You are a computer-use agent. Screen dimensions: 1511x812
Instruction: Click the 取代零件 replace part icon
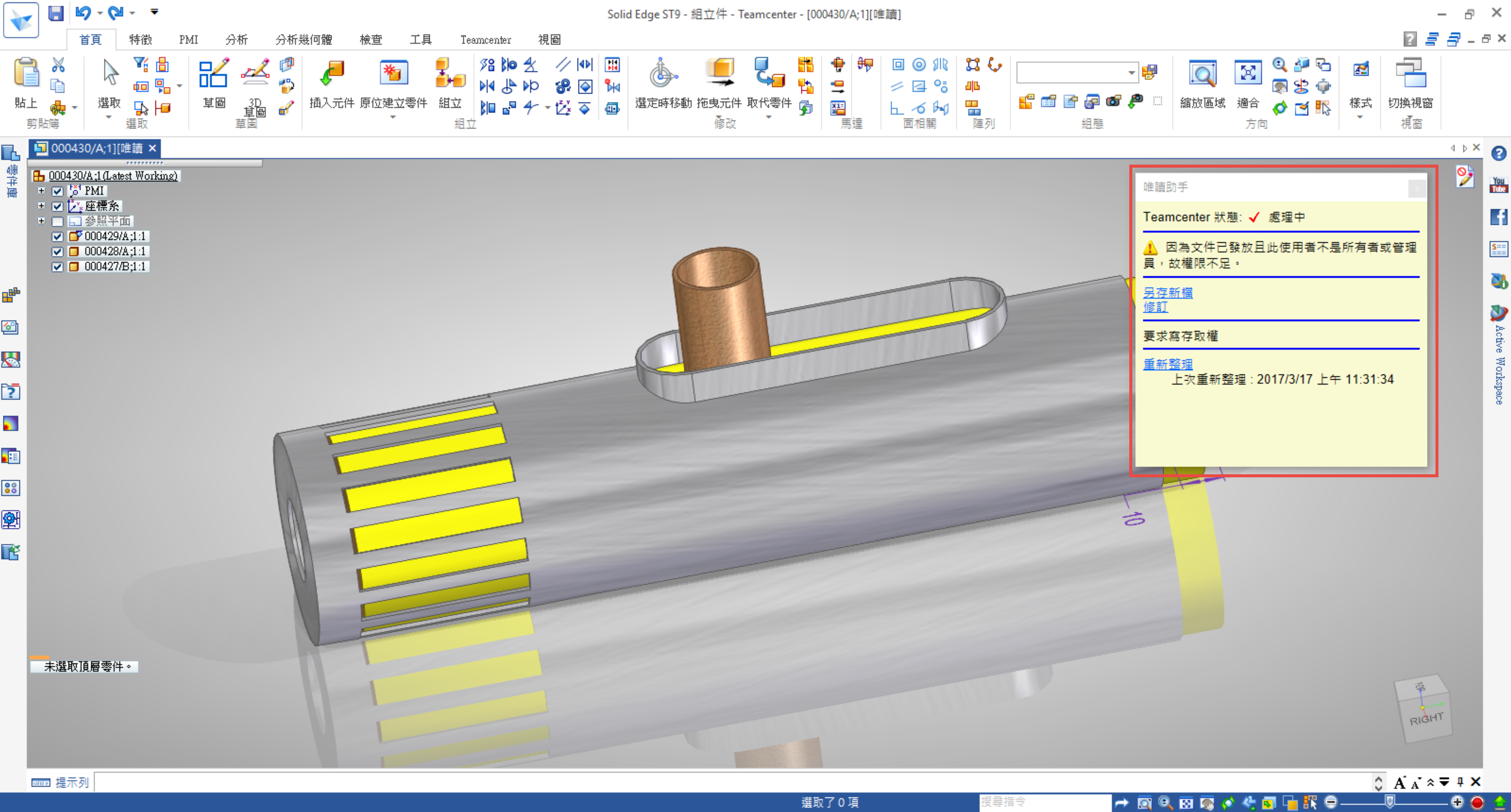[769, 73]
